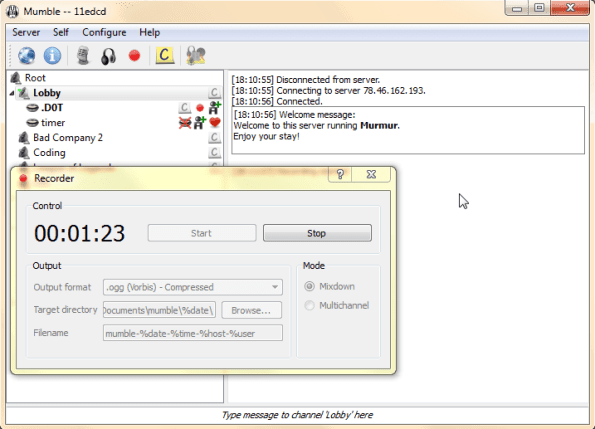Open the server information icon

point(52,56)
